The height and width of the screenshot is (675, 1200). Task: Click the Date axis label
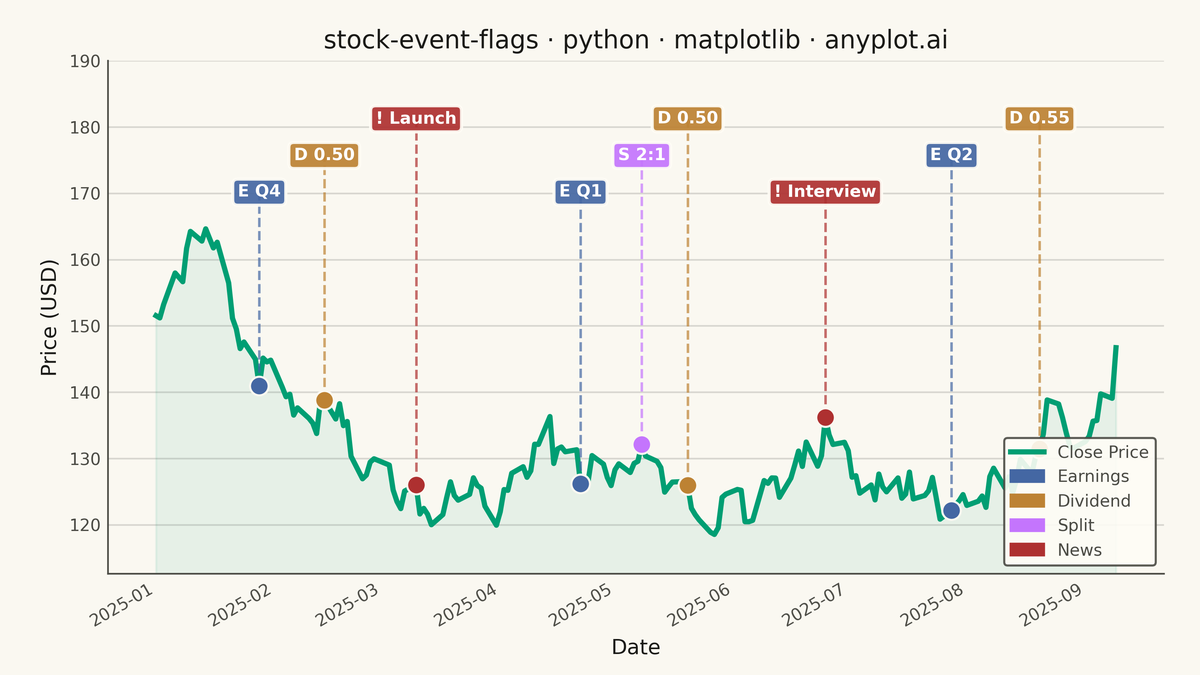636,647
